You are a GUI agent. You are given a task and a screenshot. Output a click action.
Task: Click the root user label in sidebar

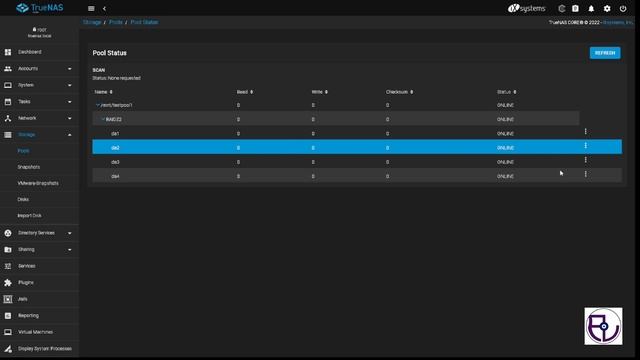coord(40,30)
